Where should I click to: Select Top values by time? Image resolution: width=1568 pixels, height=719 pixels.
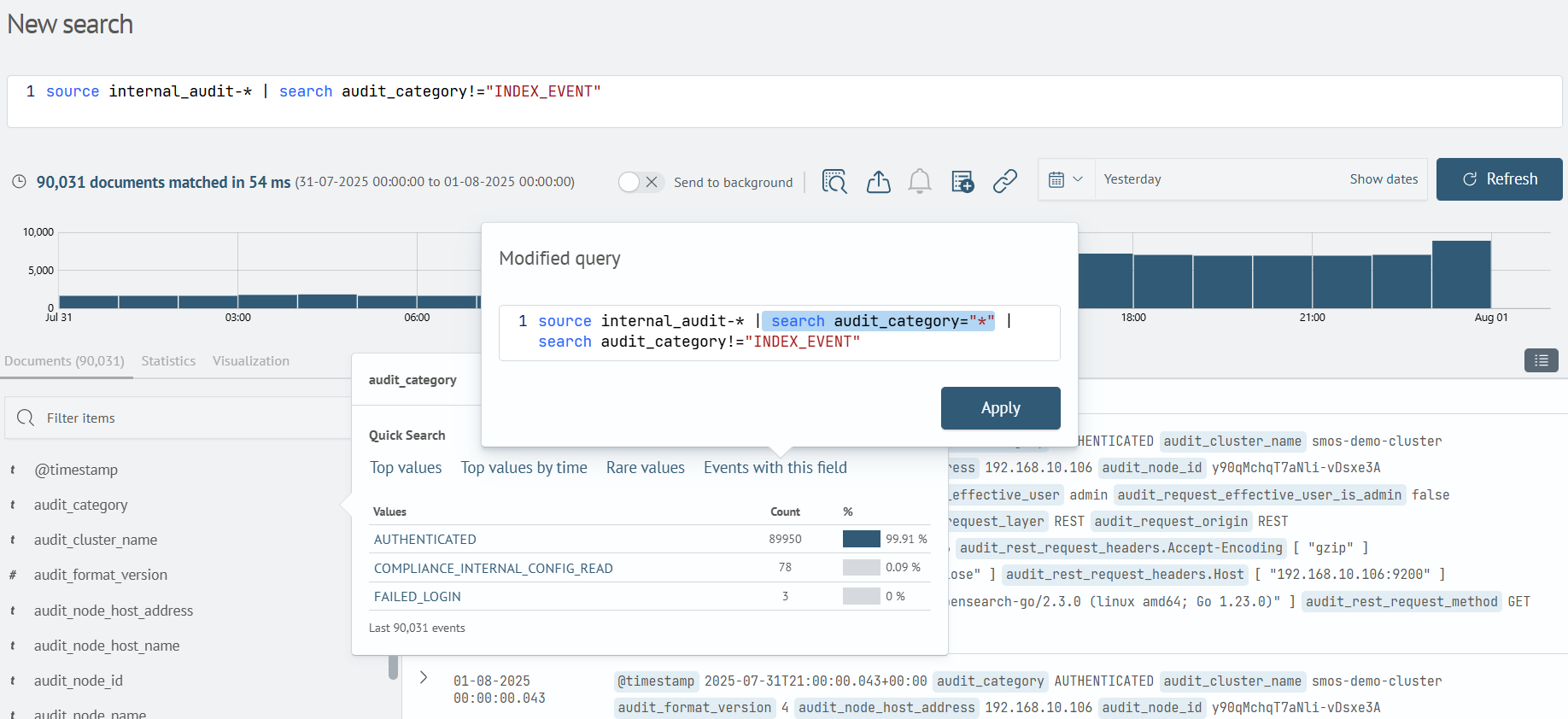click(524, 467)
